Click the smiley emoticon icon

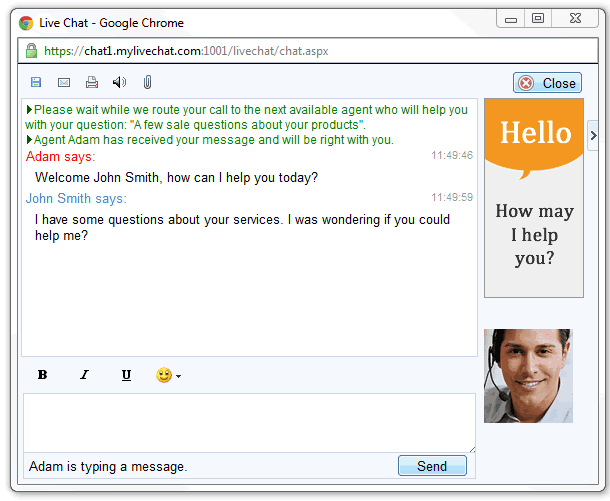pyautogui.click(x=163, y=375)
